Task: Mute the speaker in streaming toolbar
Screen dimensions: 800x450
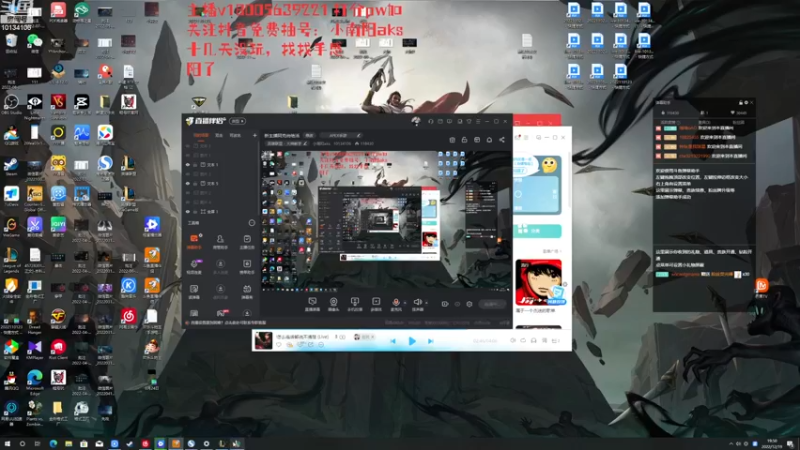Action: 417,304
